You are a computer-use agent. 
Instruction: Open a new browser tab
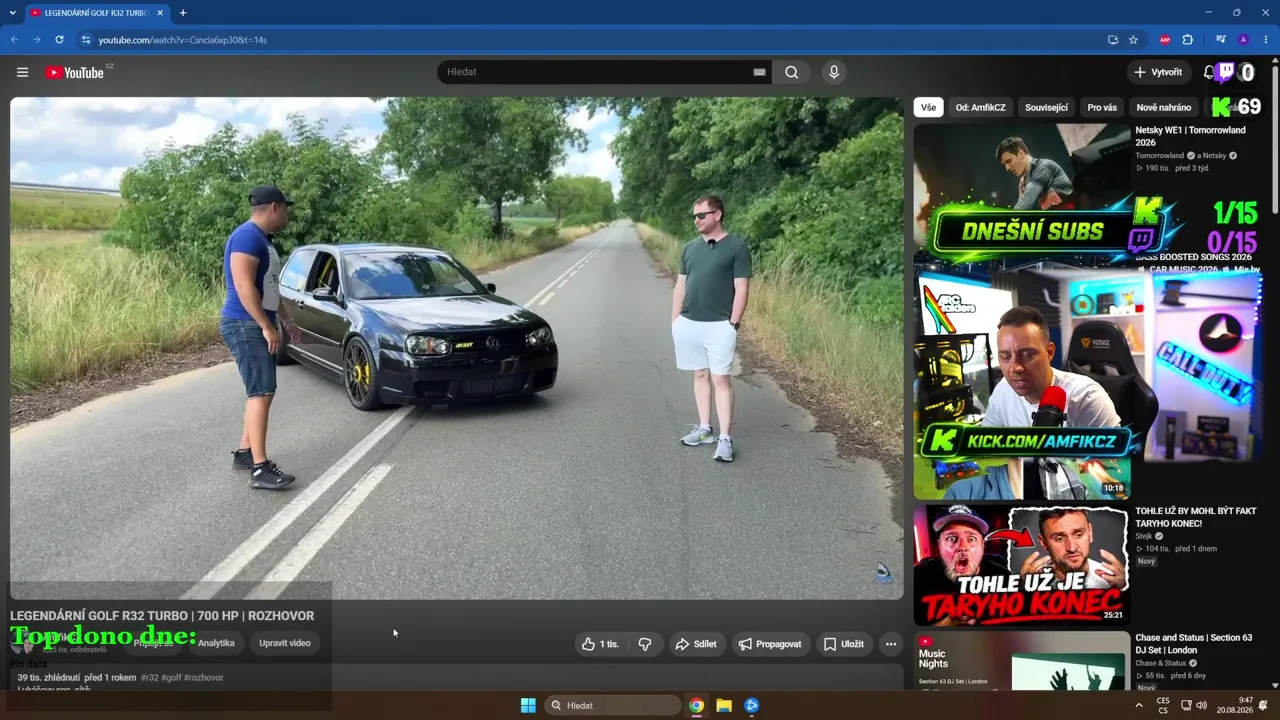tap(182, 13)
